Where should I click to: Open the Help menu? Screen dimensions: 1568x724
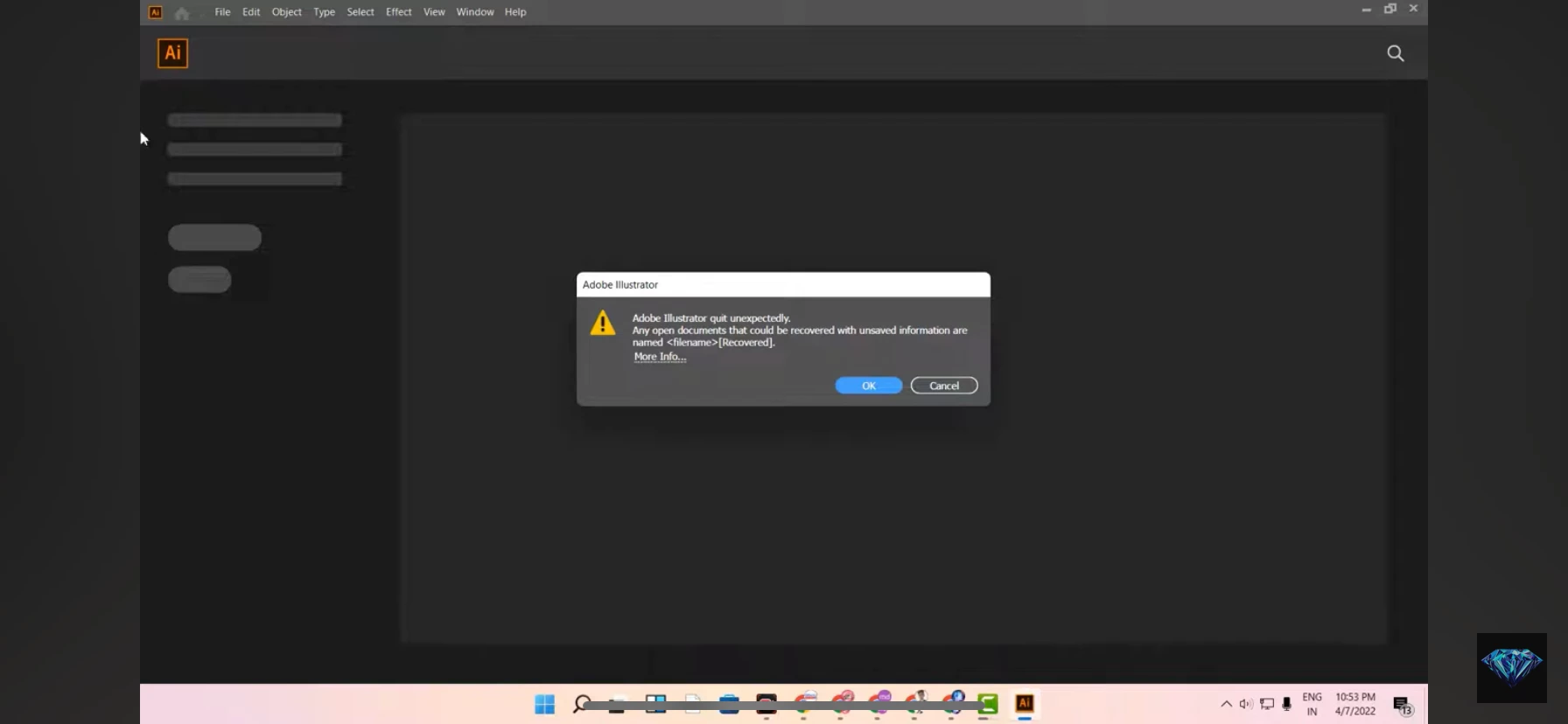(x=515, y=12)
